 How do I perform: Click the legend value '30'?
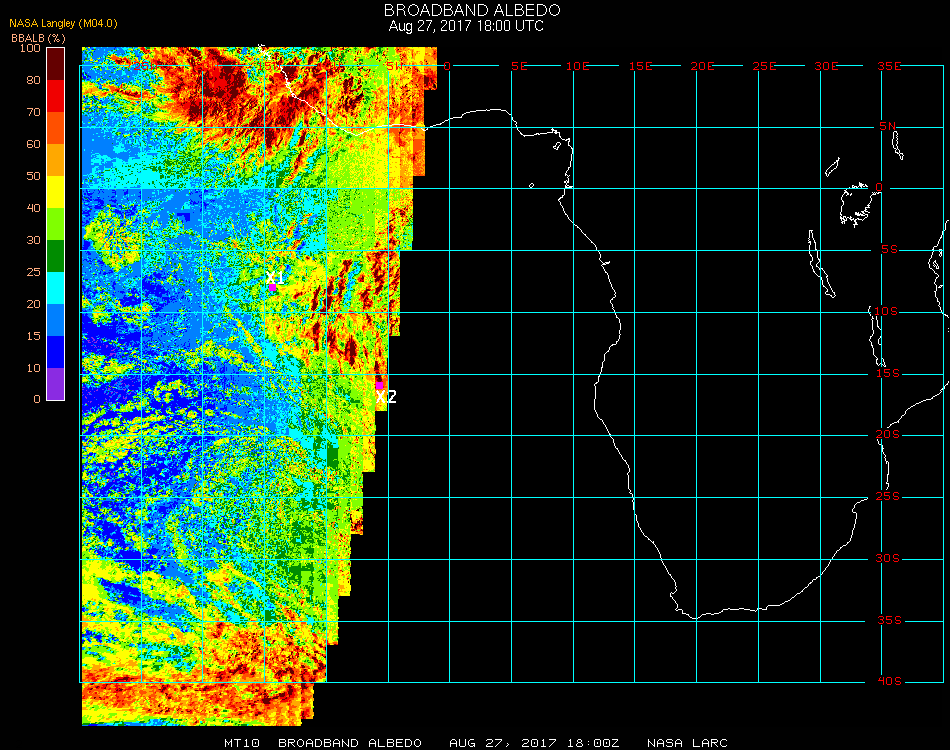[33, 241]
